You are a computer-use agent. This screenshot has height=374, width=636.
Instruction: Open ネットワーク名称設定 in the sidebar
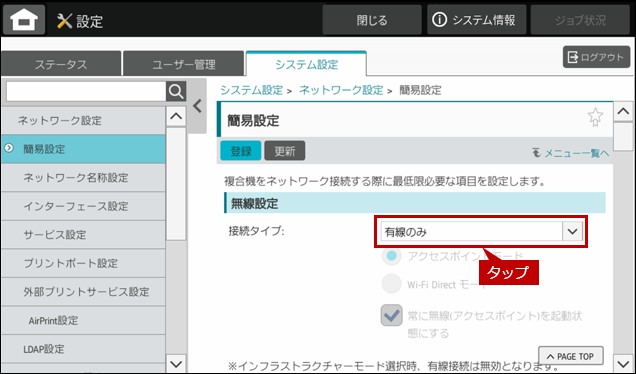pyautogui.click(x=83, y=178)
